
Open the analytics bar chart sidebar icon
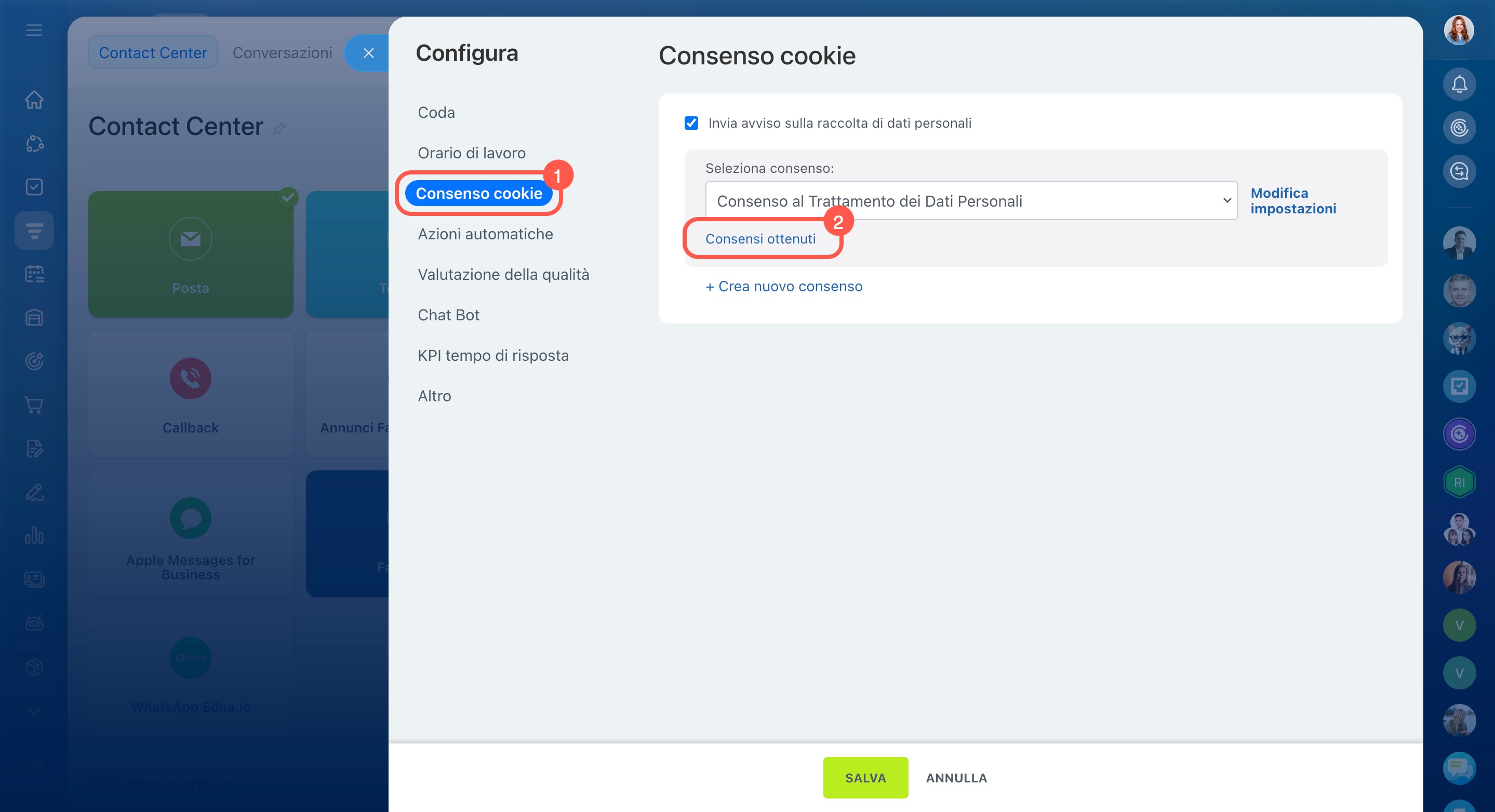34,535
